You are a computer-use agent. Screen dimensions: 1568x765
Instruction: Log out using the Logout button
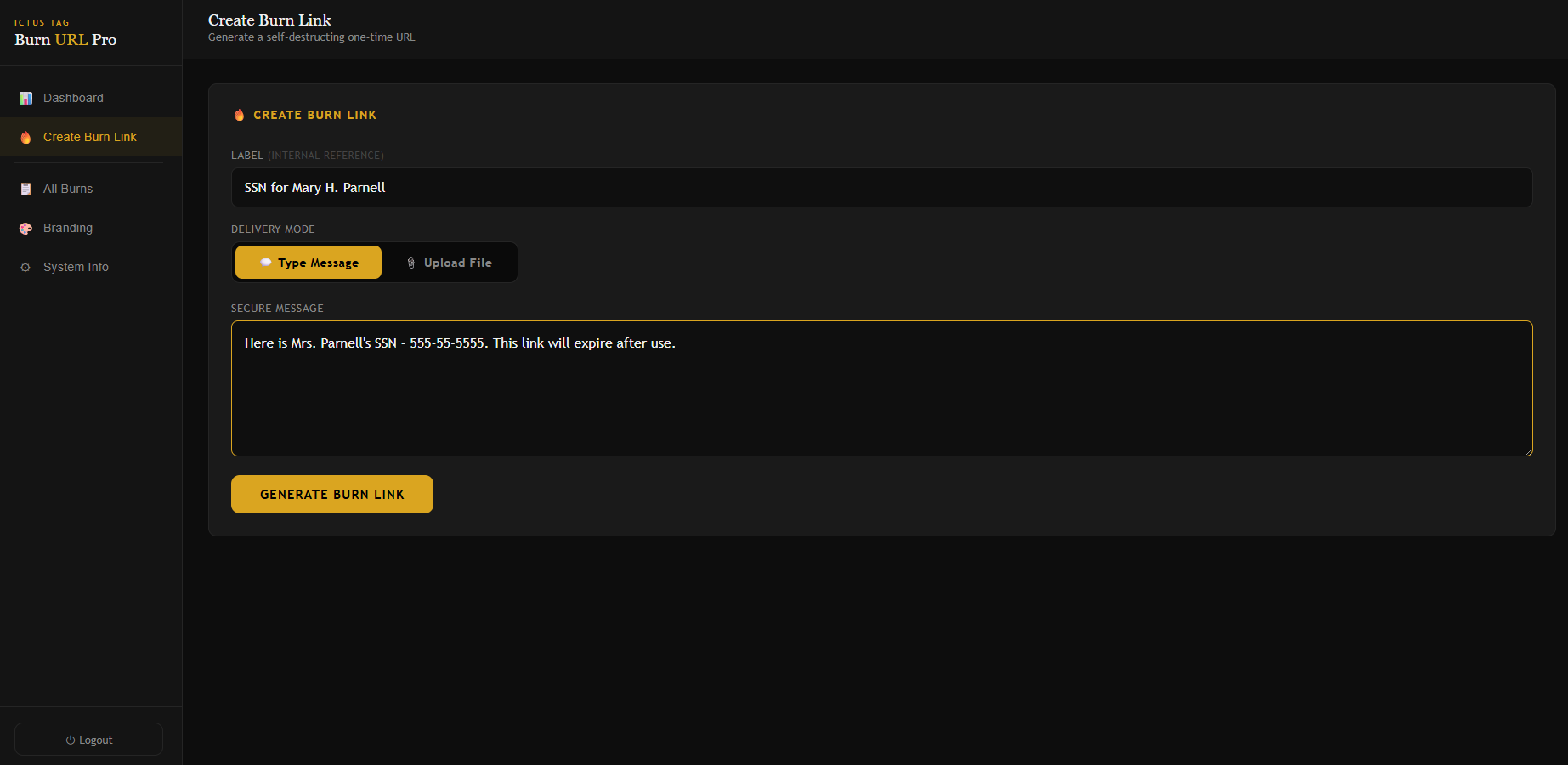89,739
